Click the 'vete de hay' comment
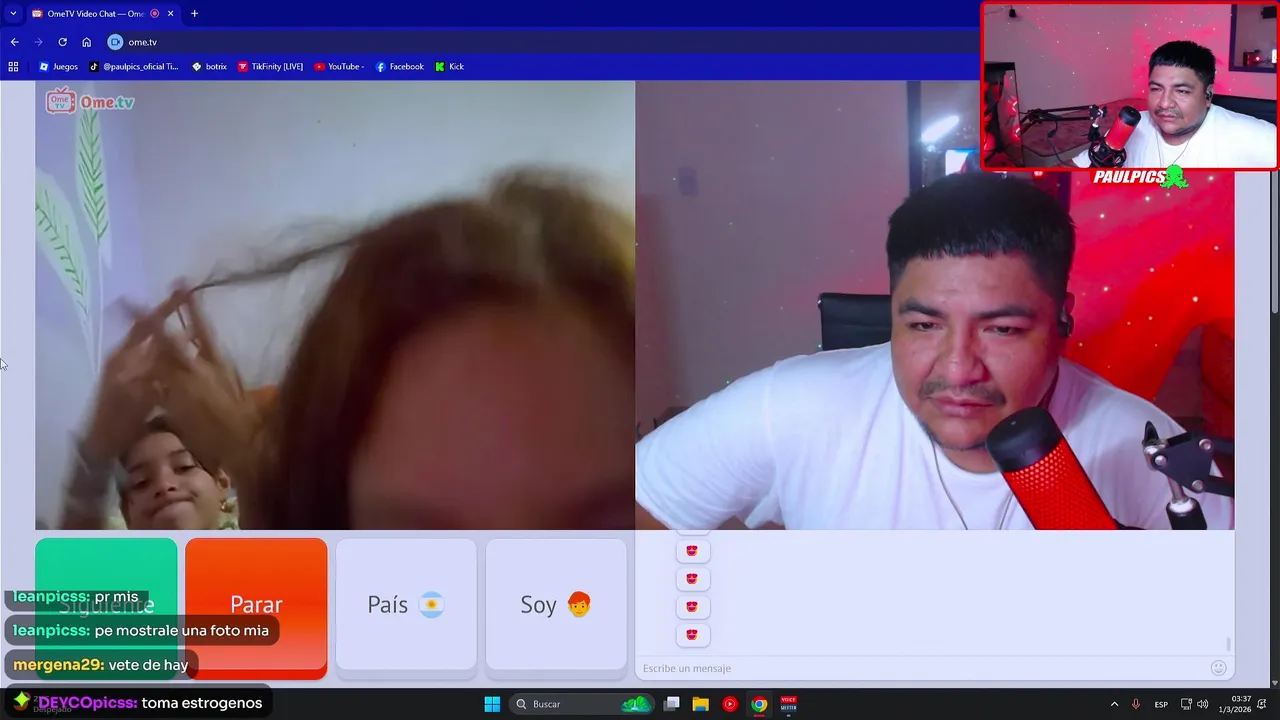 point(101,665)
